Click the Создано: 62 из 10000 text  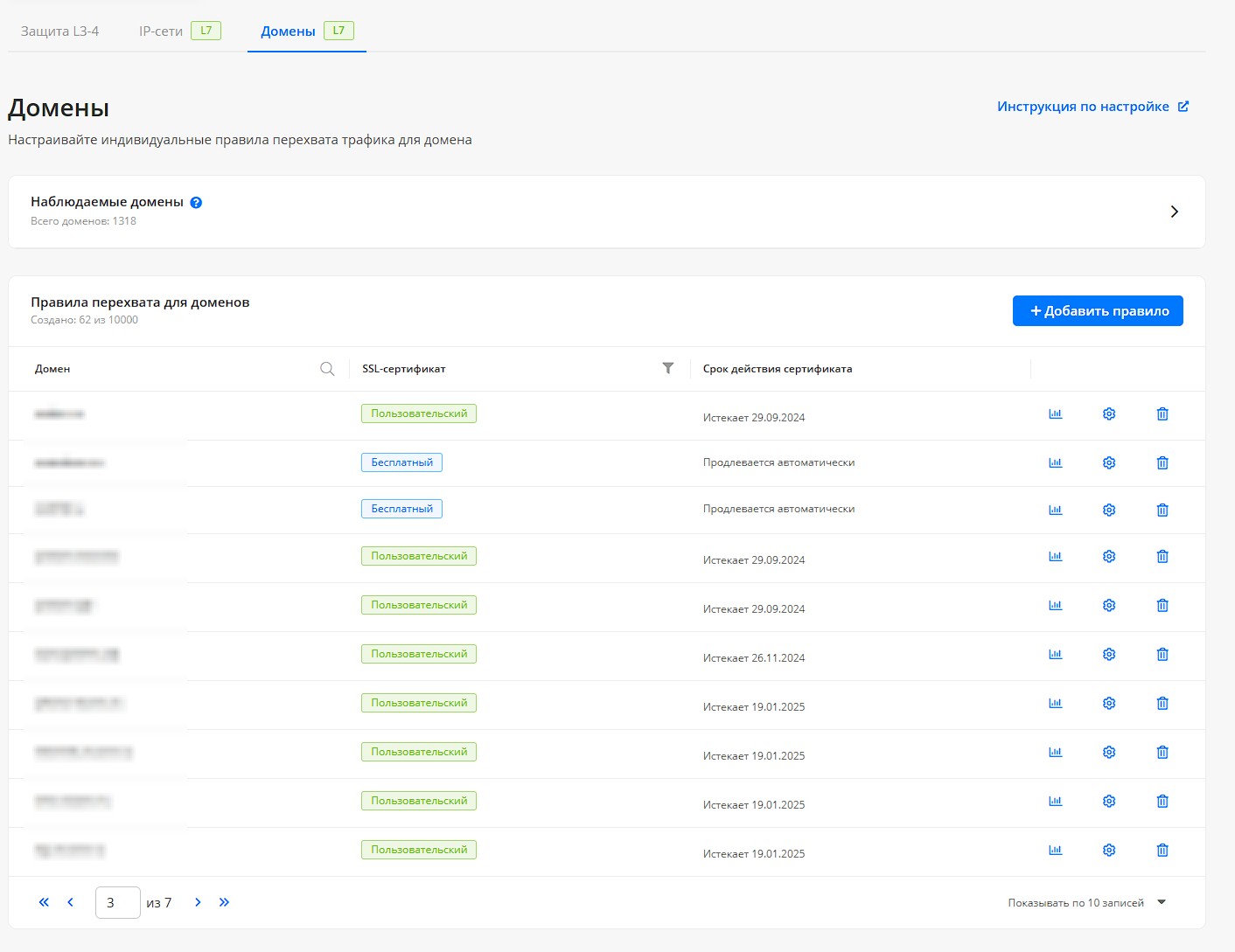[x=84, y=320]
